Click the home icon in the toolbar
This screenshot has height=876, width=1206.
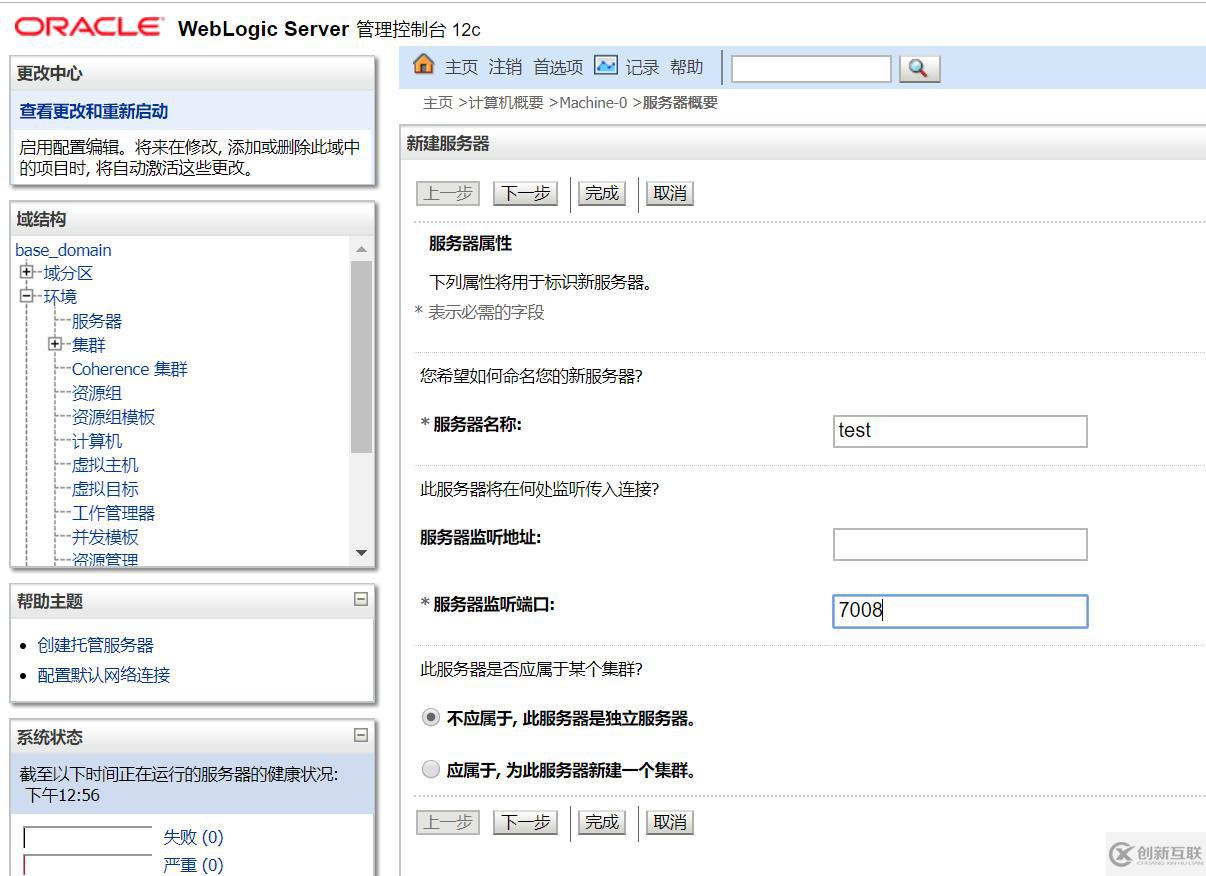pos(424,65)
